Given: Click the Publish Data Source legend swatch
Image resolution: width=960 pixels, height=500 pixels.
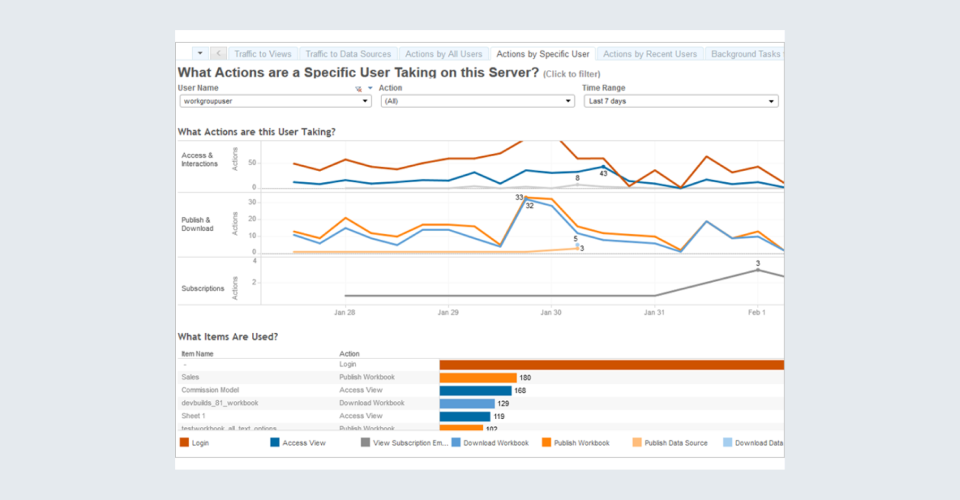Looking at the screenshot, I should [x=637, y=441].
